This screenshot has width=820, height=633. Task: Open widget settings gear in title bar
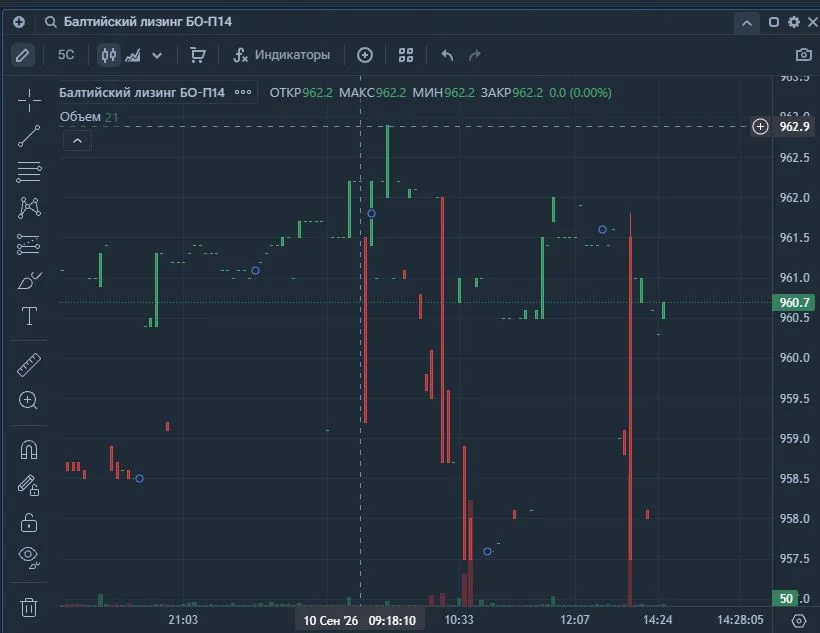tap(794, 22)
